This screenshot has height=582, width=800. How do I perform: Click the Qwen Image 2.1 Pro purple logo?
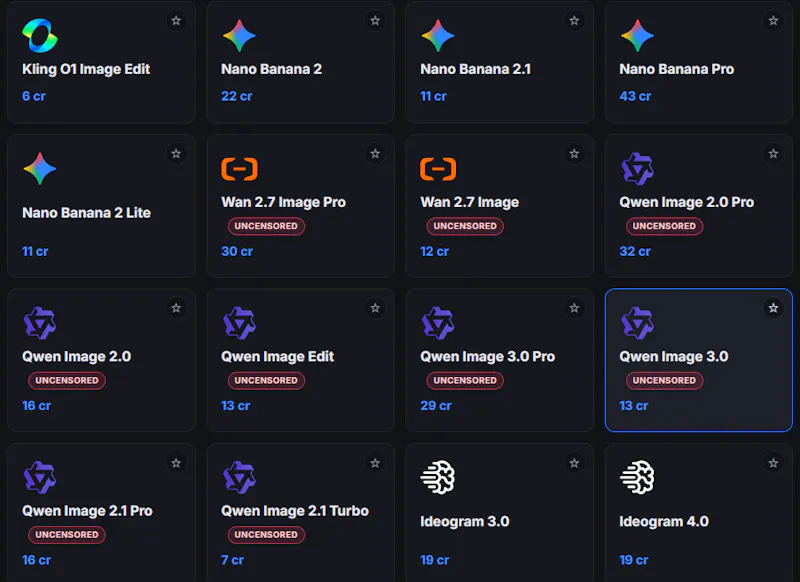pyautogui.click(x=40, y=477)
